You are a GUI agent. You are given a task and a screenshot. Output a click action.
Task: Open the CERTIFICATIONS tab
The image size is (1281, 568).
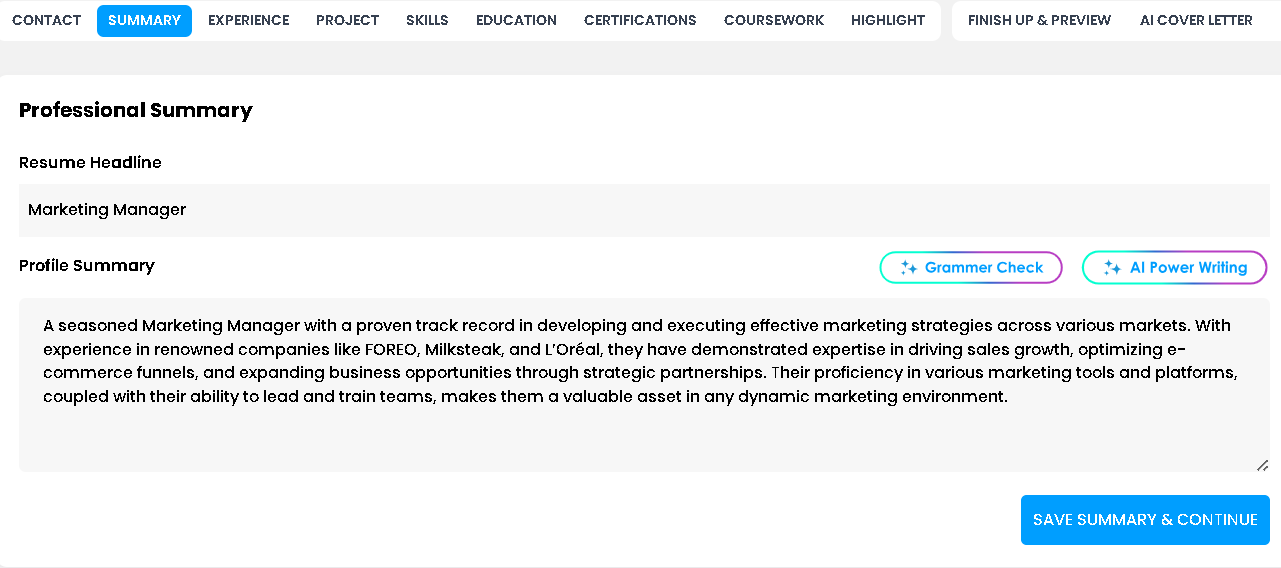pos(640,20)
